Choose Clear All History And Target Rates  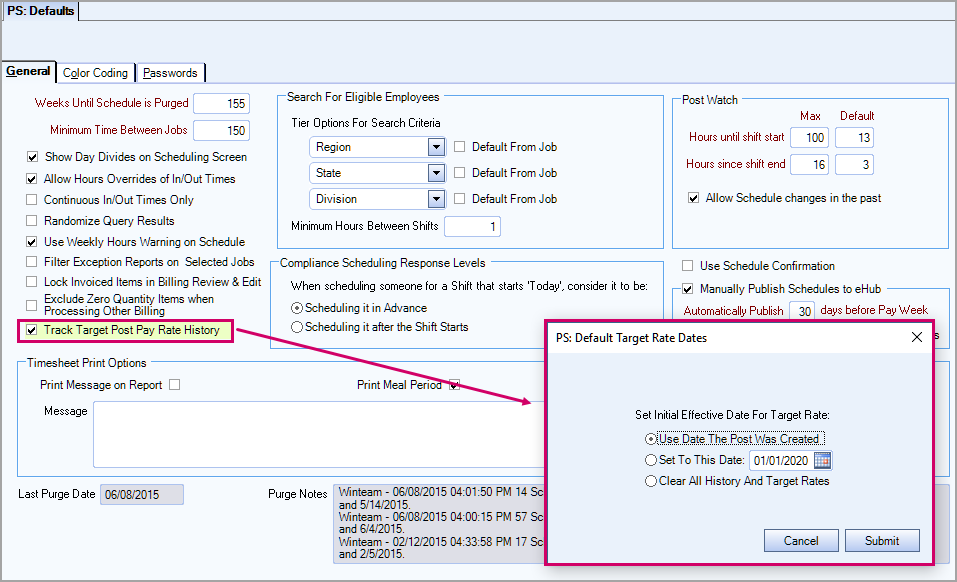click(652, 481)
